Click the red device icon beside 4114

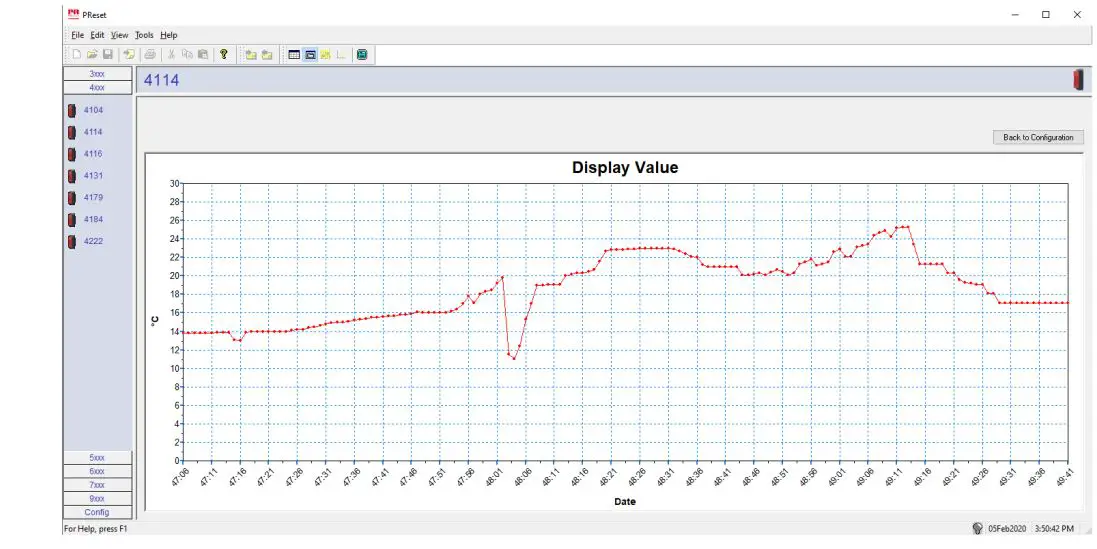(71, 132)
